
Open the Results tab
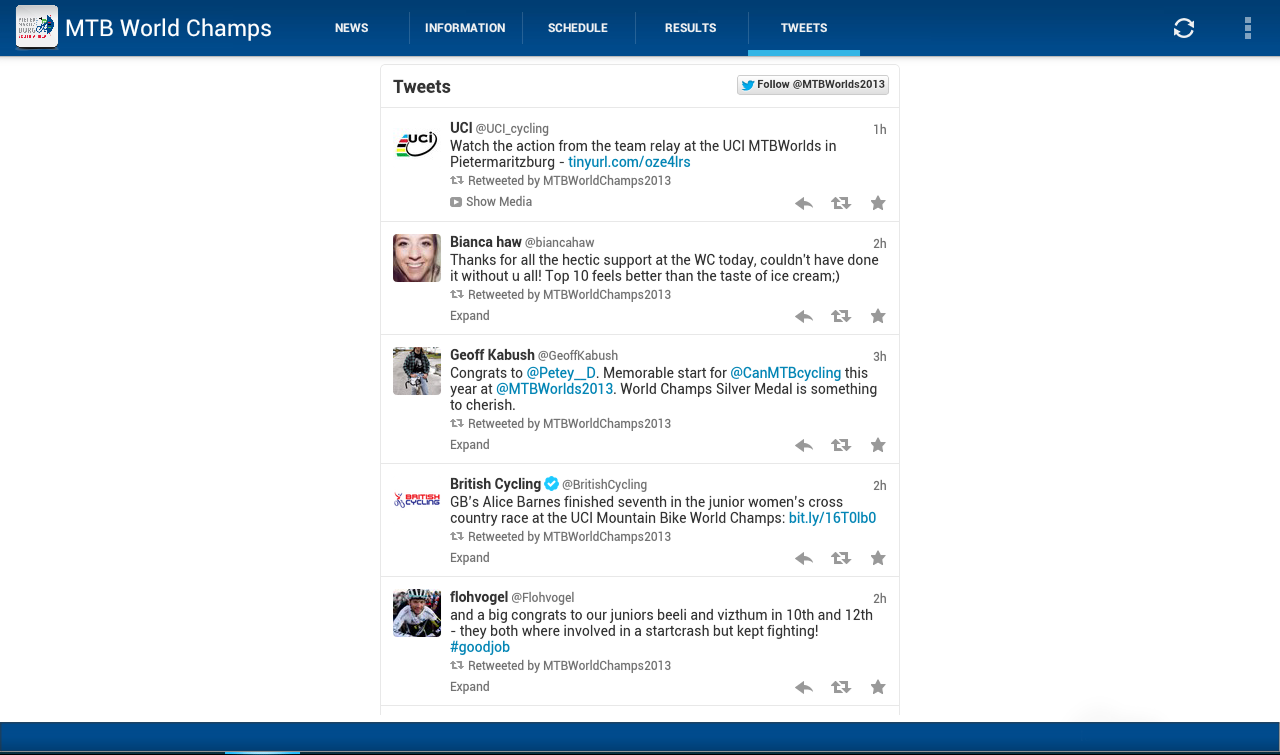tap(691, 28)
